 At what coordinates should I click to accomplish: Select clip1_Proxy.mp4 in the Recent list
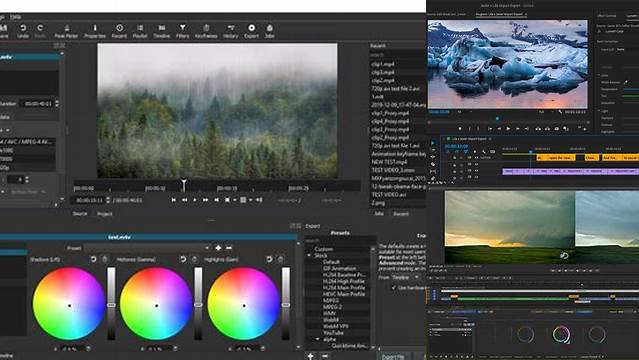(x=390, y=113)
